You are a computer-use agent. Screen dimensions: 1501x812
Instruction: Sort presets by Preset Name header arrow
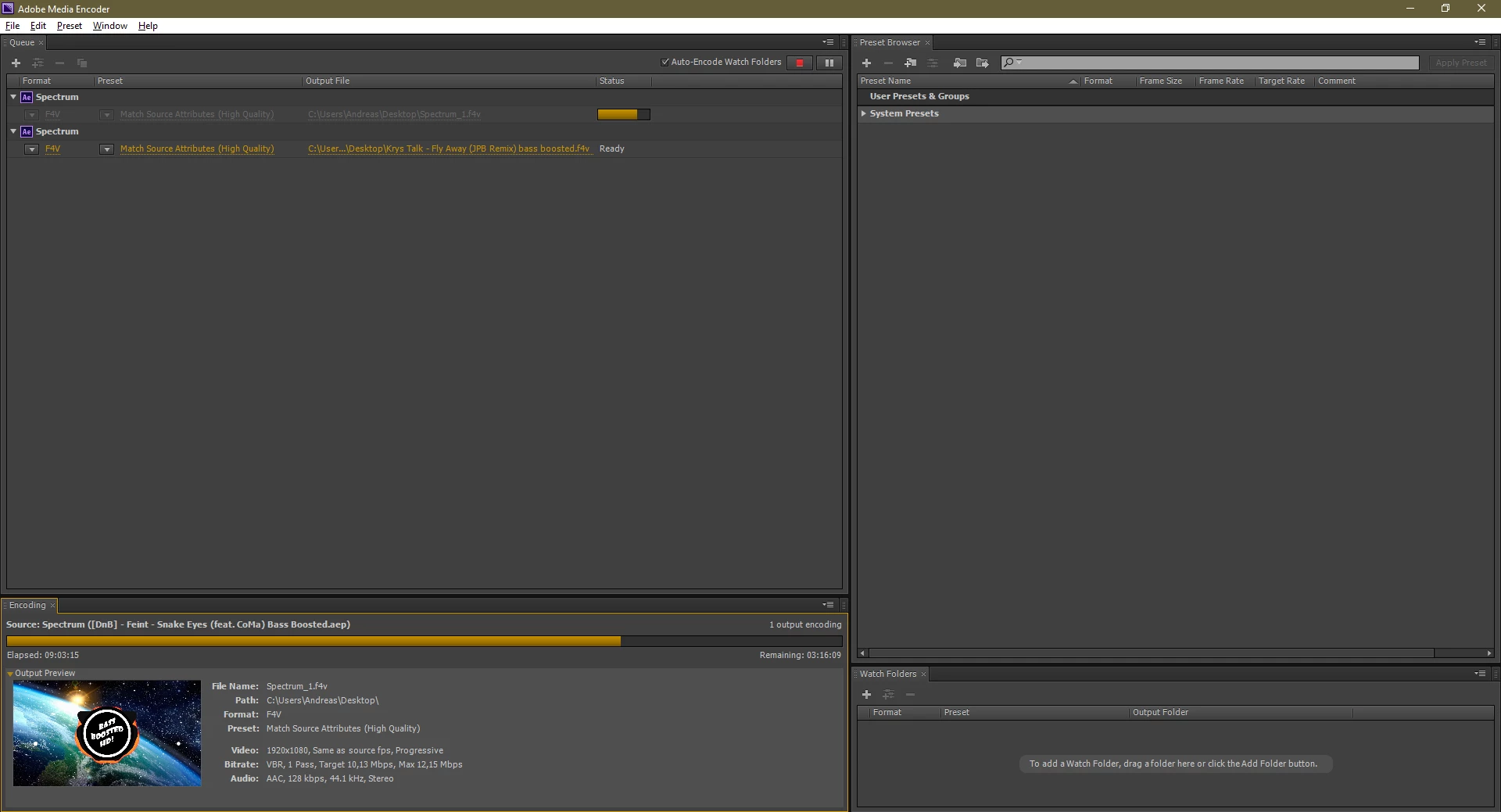1073,81
